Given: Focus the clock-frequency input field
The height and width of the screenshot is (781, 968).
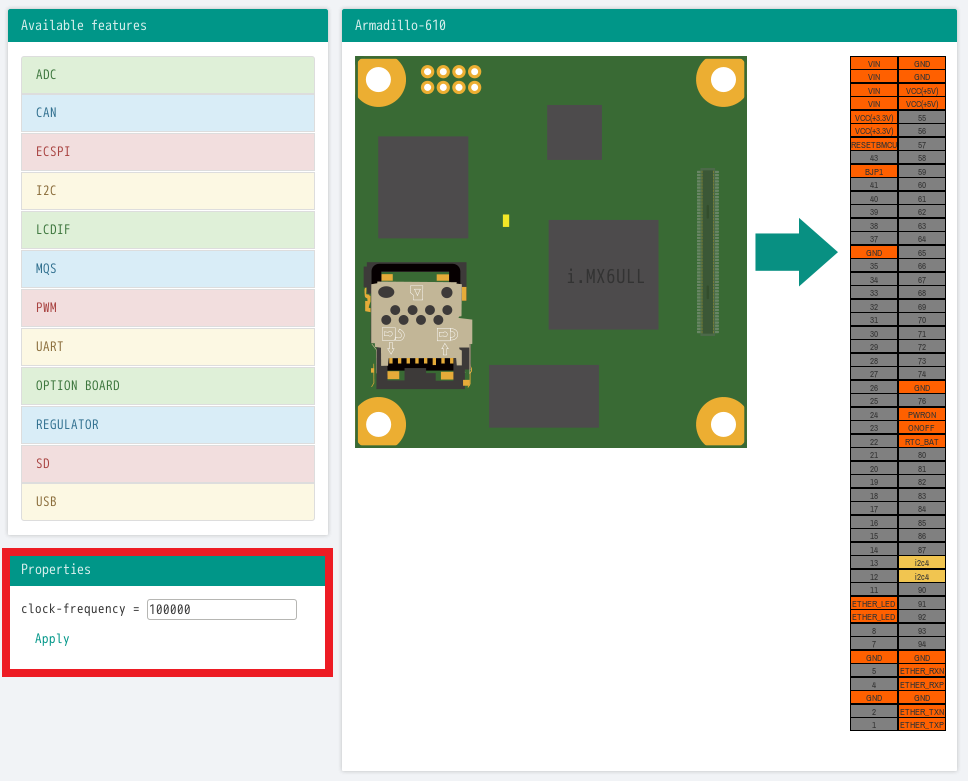Looking at the screenshot, I should point(221,610).
